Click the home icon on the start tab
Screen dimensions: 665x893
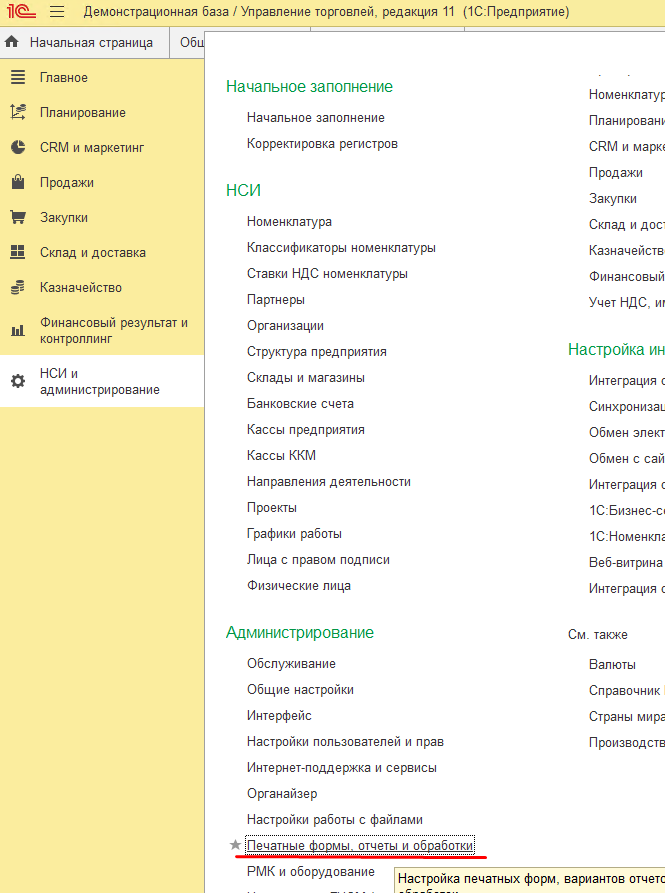point(11,42)
